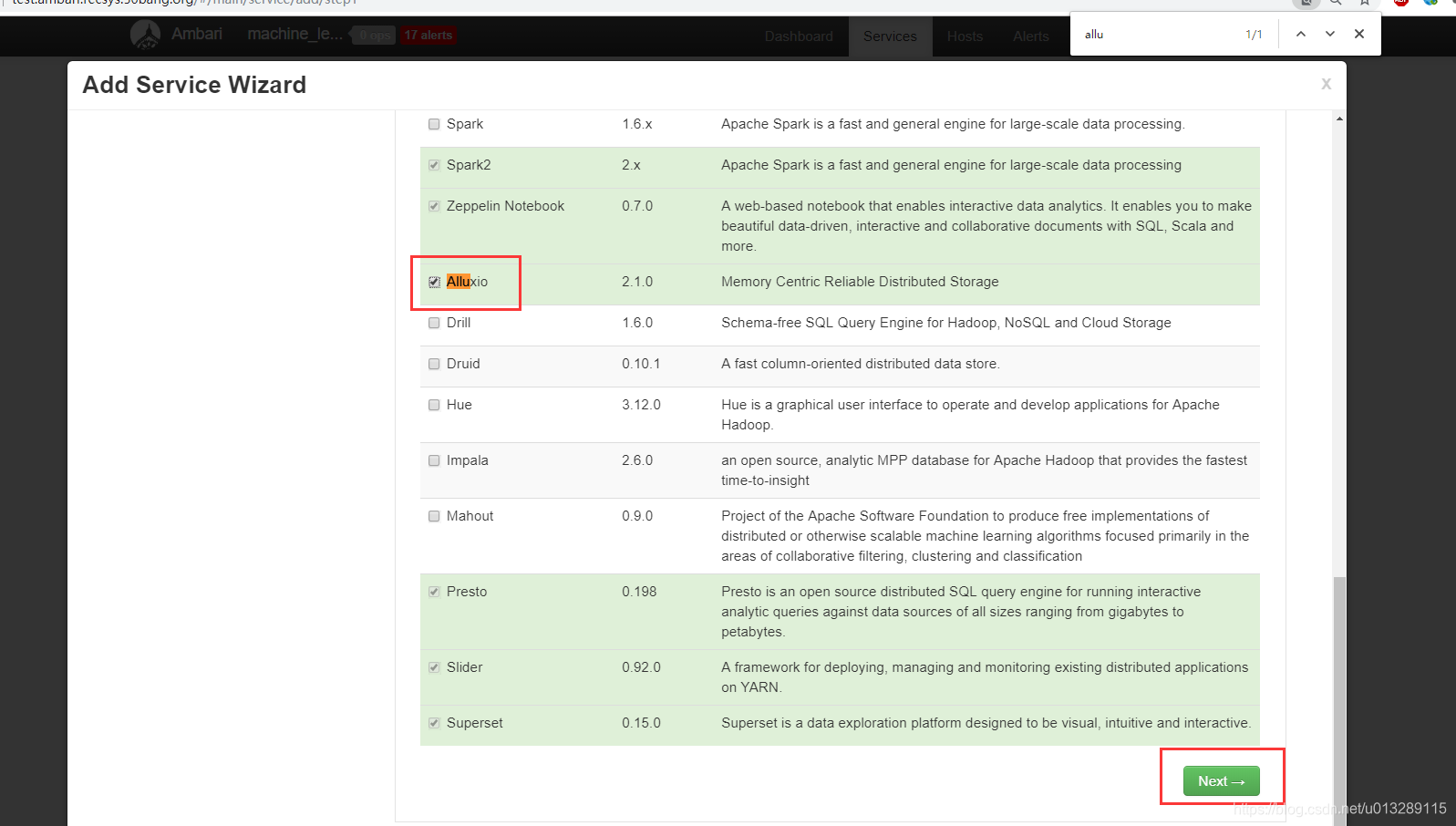Viewport: 1456px width, 826px height.
Task: Click the Zeppelin Notebook label
Action: pyautogui.click(x=505, y=206)
